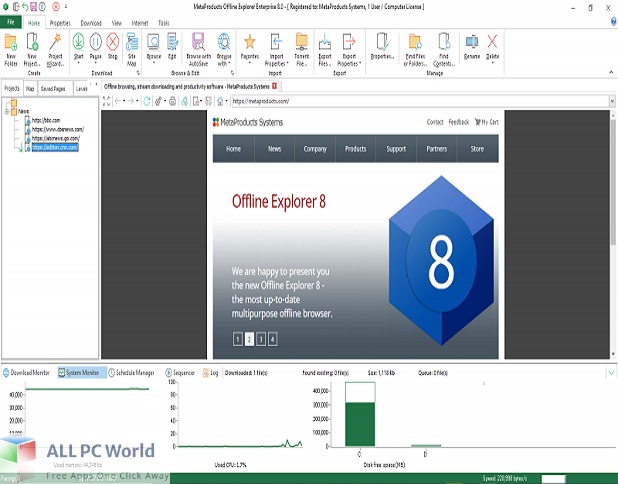Open the Log tab
The width and height of the screenshot is (618, 484).
coord(210,372)
